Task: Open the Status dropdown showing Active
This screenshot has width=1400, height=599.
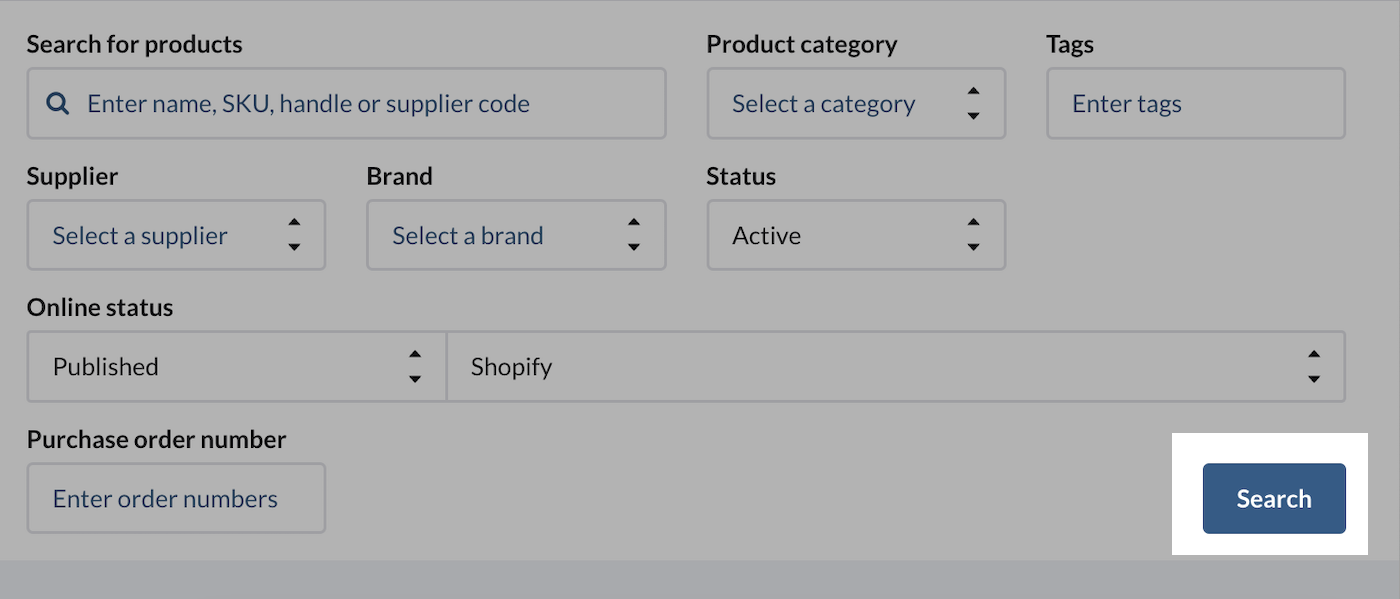Action: [x=830, y=236]
